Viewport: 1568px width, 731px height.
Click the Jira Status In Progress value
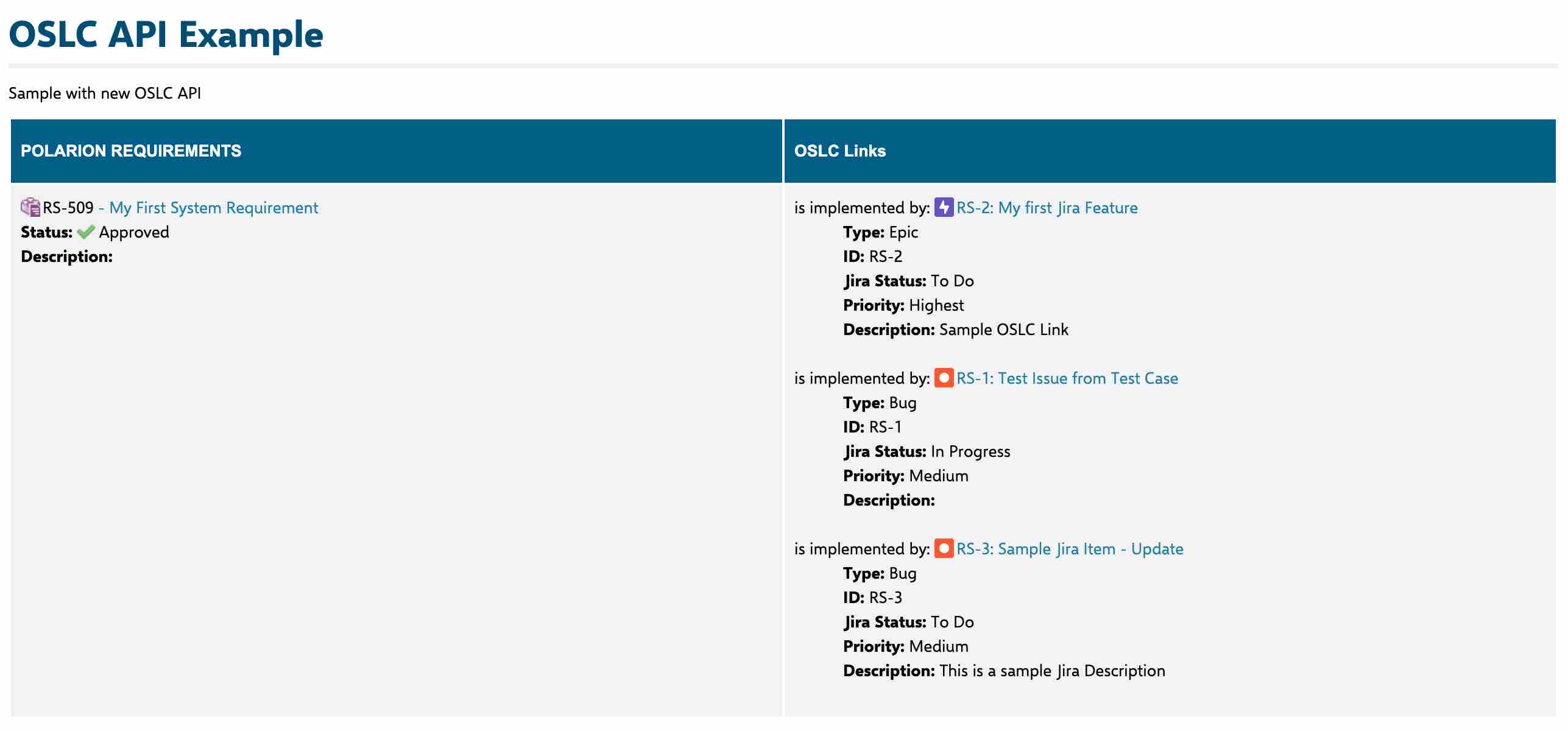pos(970,451)
